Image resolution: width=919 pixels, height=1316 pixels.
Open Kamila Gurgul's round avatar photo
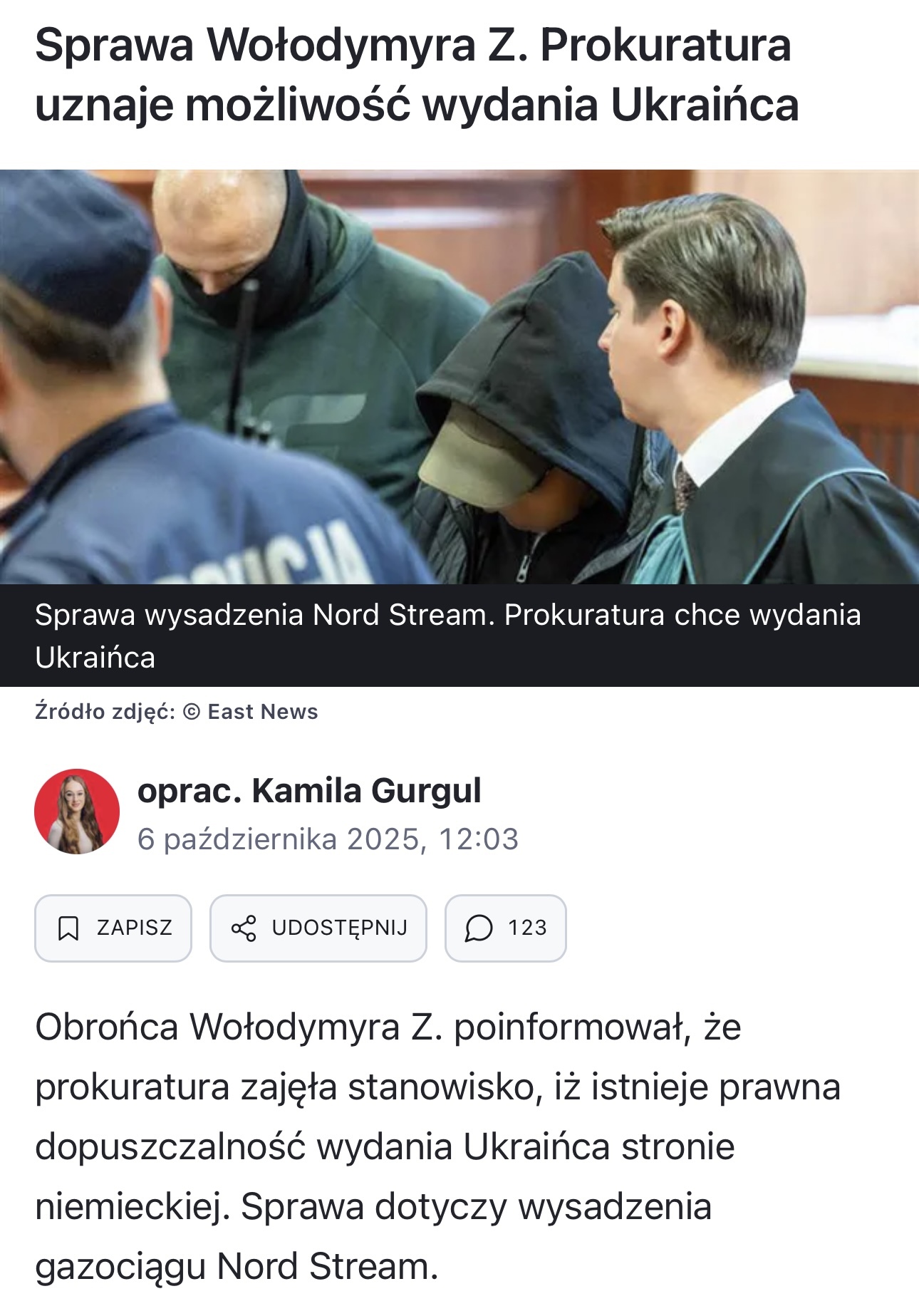point(77,812)
